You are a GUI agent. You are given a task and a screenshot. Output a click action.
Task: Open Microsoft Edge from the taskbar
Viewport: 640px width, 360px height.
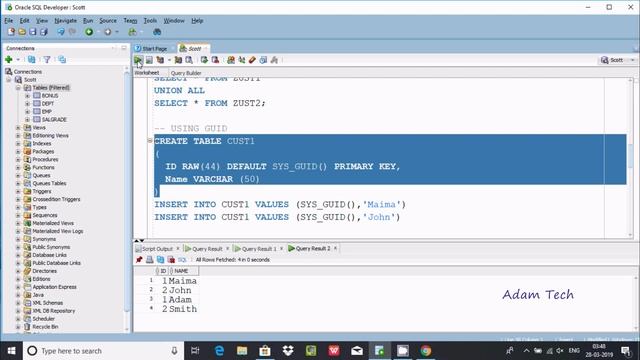(x=219, y=351)
